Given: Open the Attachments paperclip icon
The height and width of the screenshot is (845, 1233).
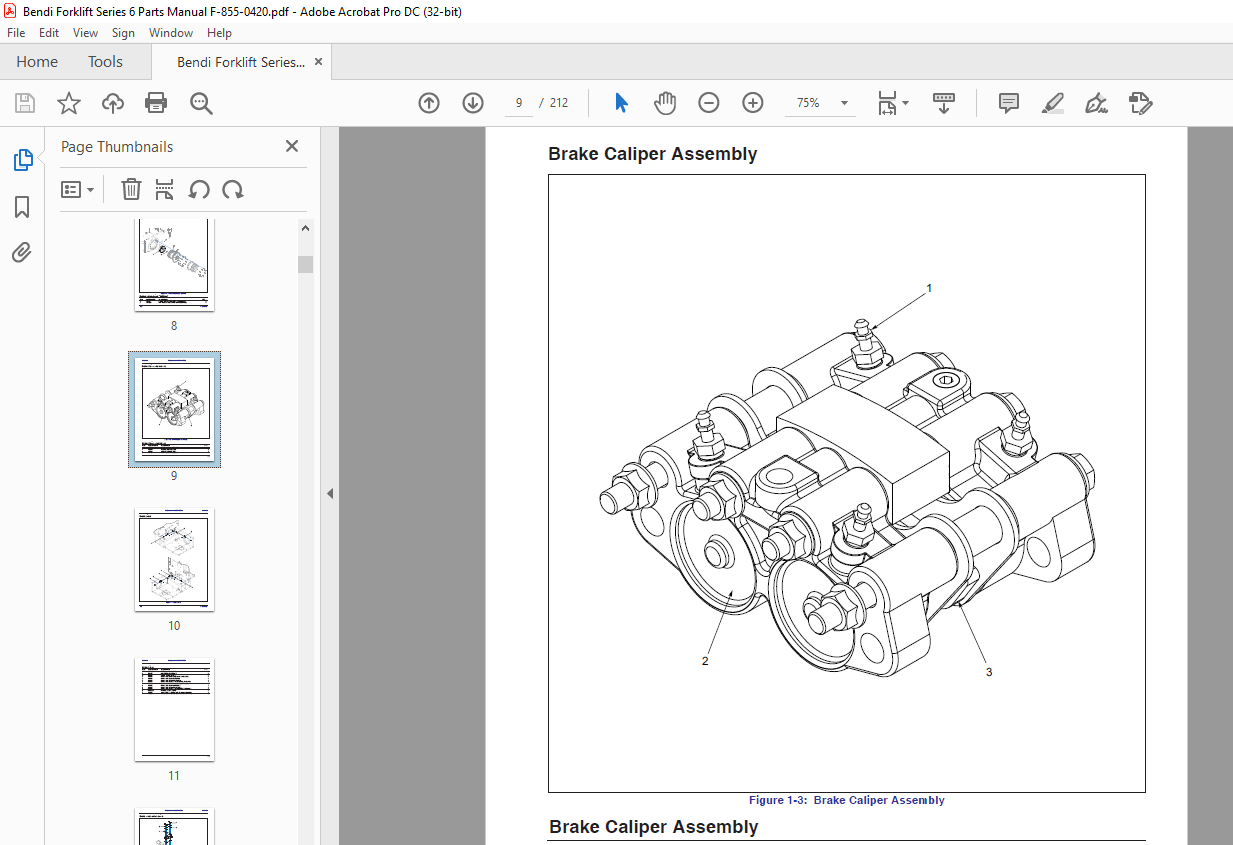Looking at the screenshot, I should pyautogui.click(x=22, y=252).
